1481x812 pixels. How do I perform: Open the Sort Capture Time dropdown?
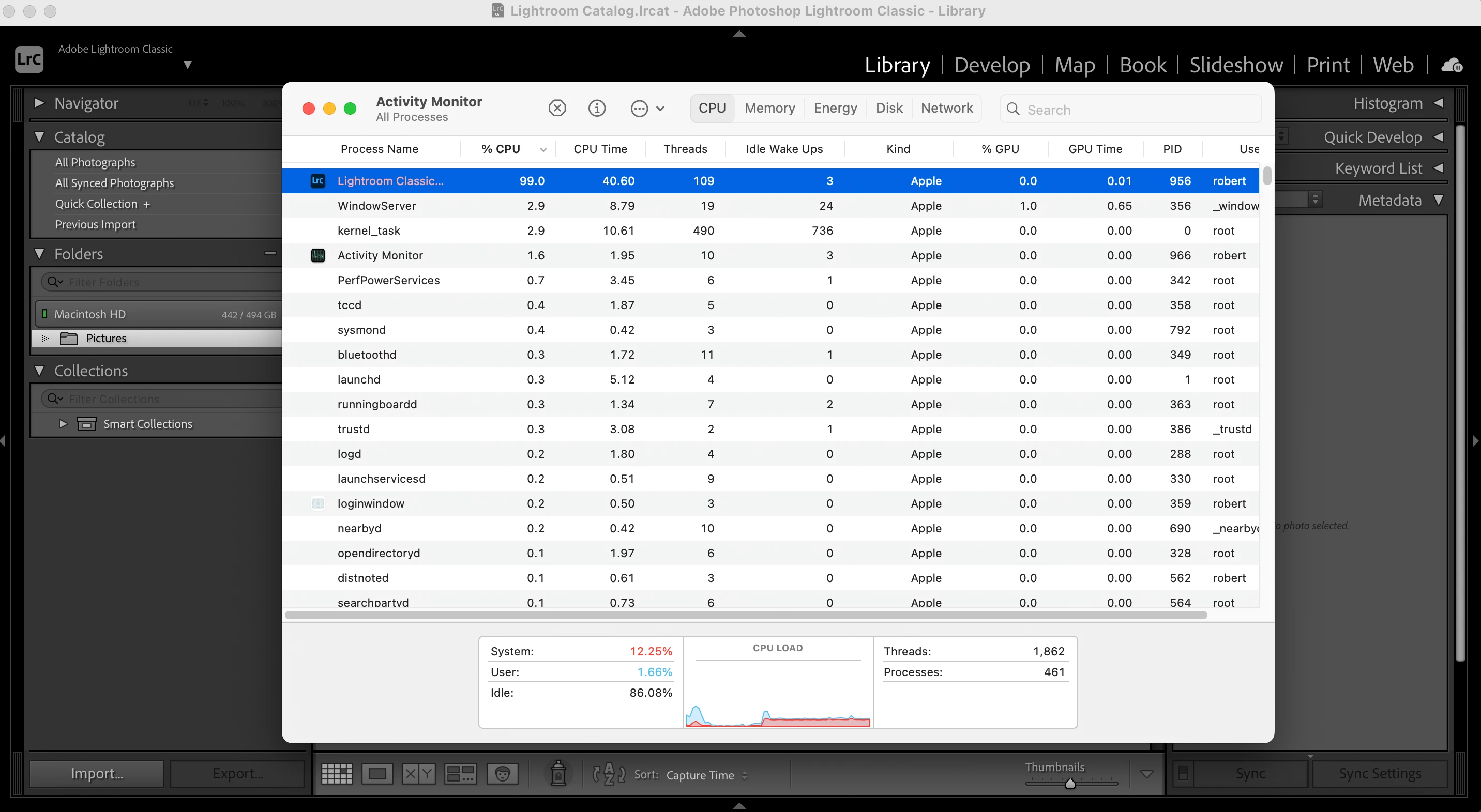[706, 775]
